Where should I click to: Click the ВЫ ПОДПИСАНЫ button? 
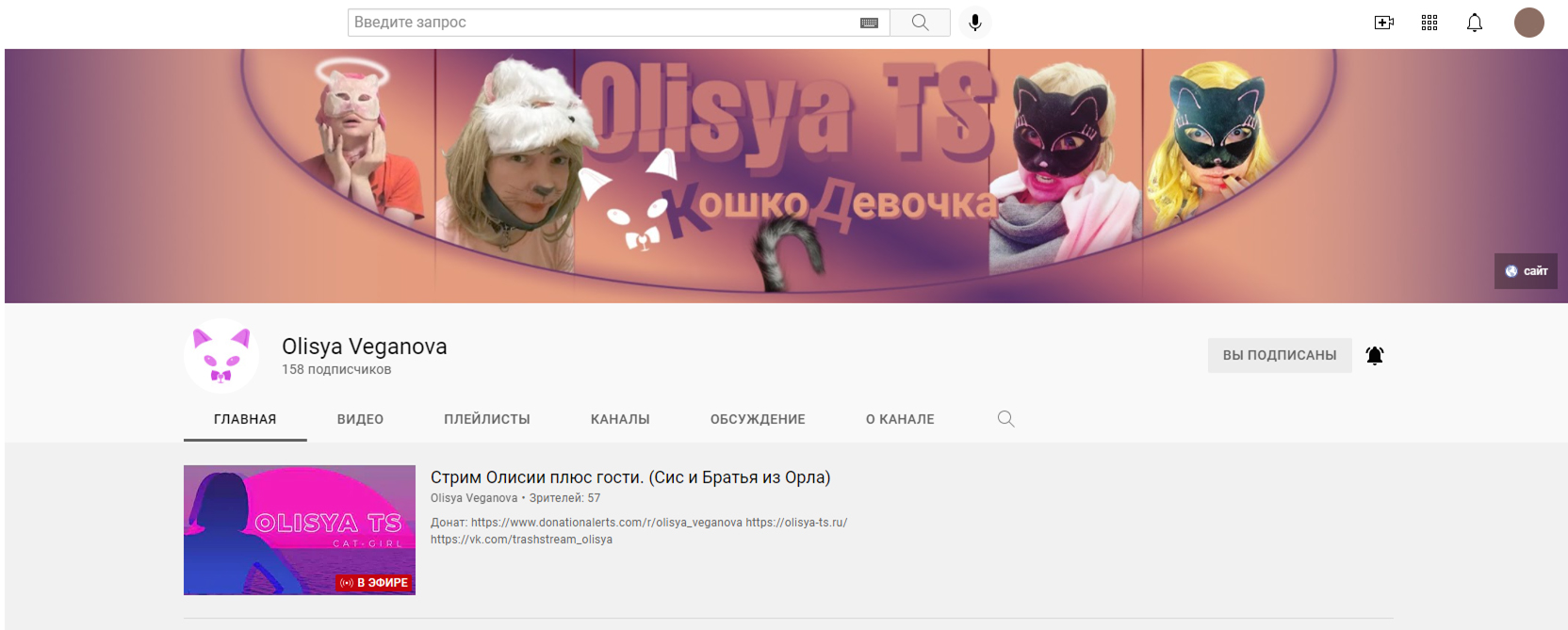pos(1280,355)
